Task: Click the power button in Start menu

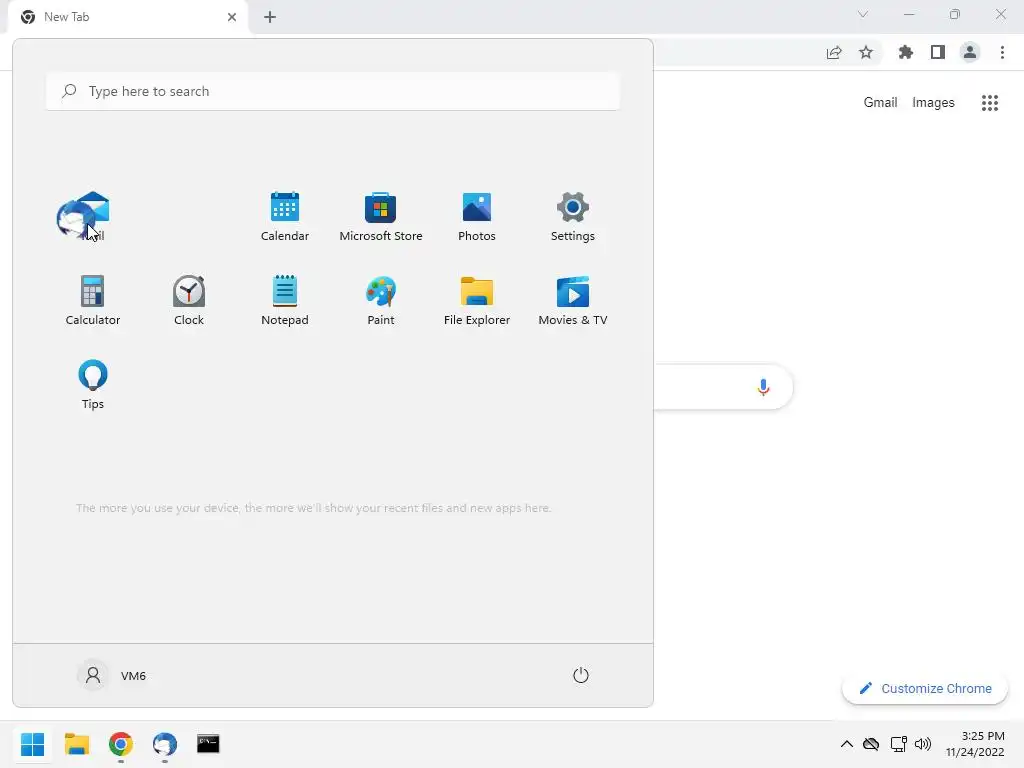Action: tap(581, 675)
